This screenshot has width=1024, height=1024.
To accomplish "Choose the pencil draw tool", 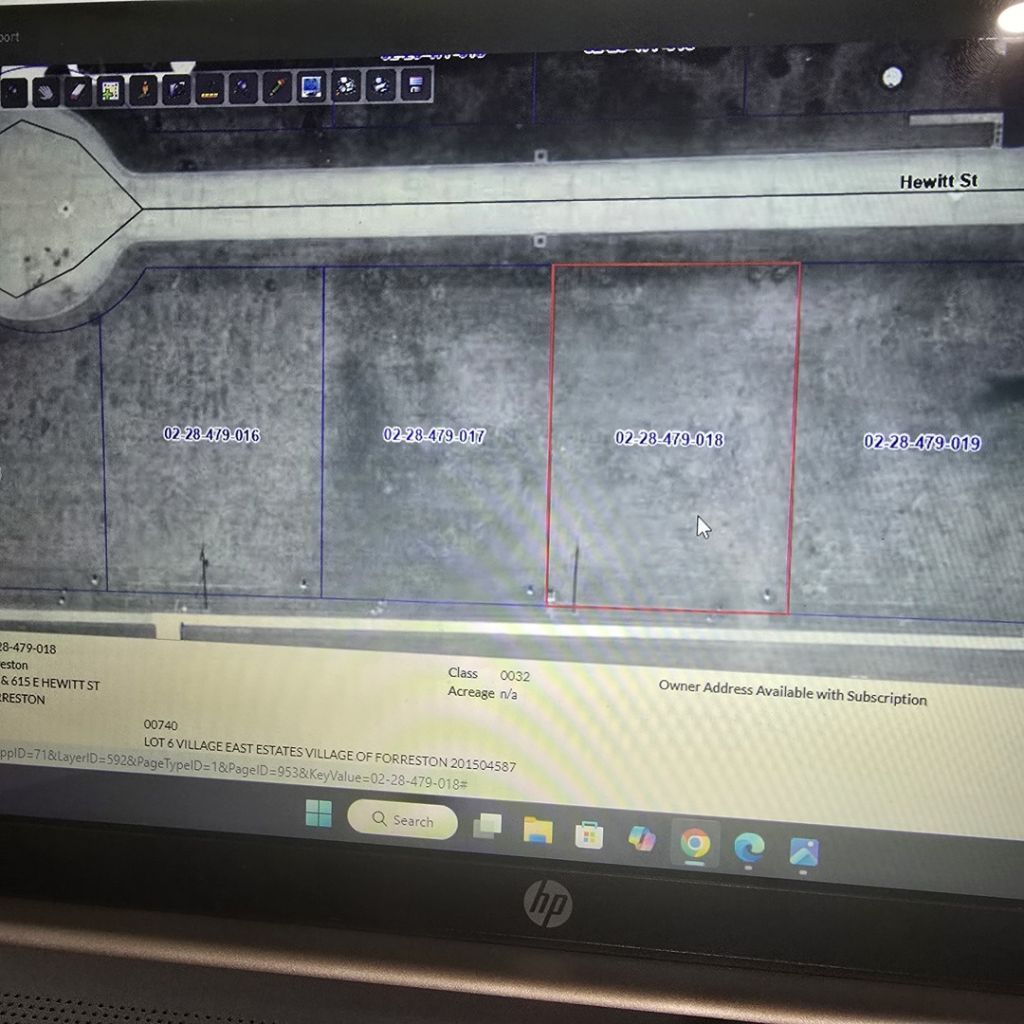I will [276, 88].
